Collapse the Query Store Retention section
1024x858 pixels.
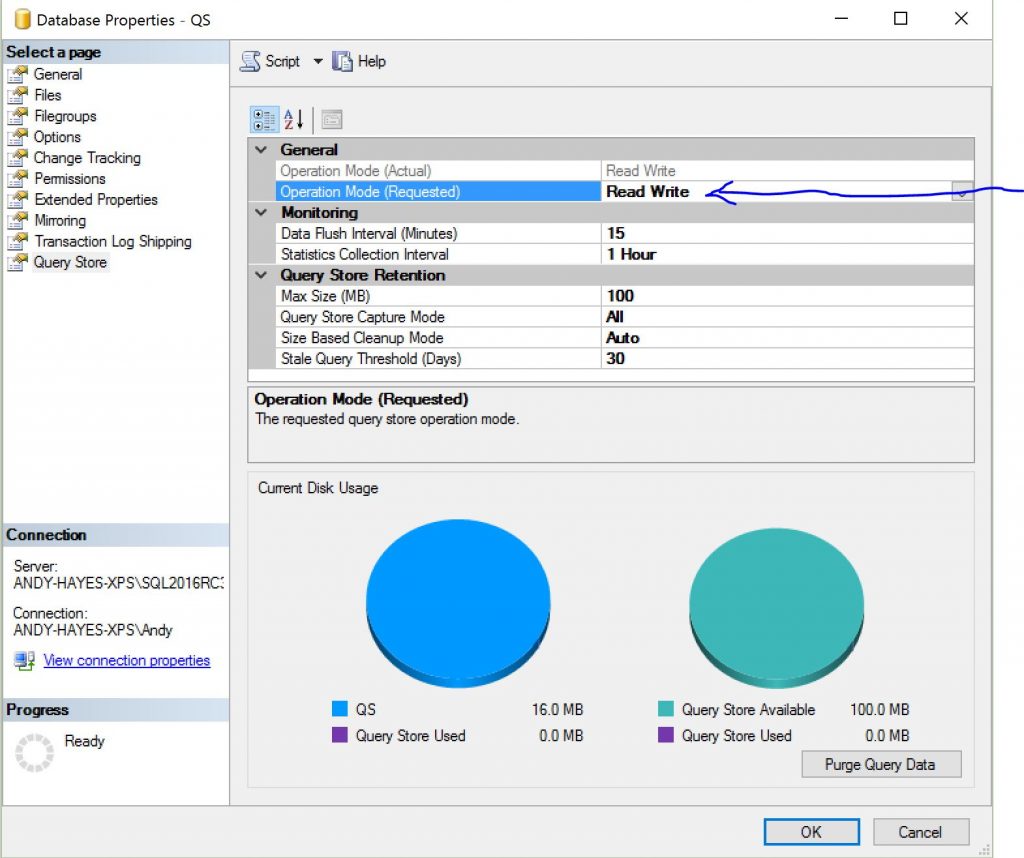(262, 275)
